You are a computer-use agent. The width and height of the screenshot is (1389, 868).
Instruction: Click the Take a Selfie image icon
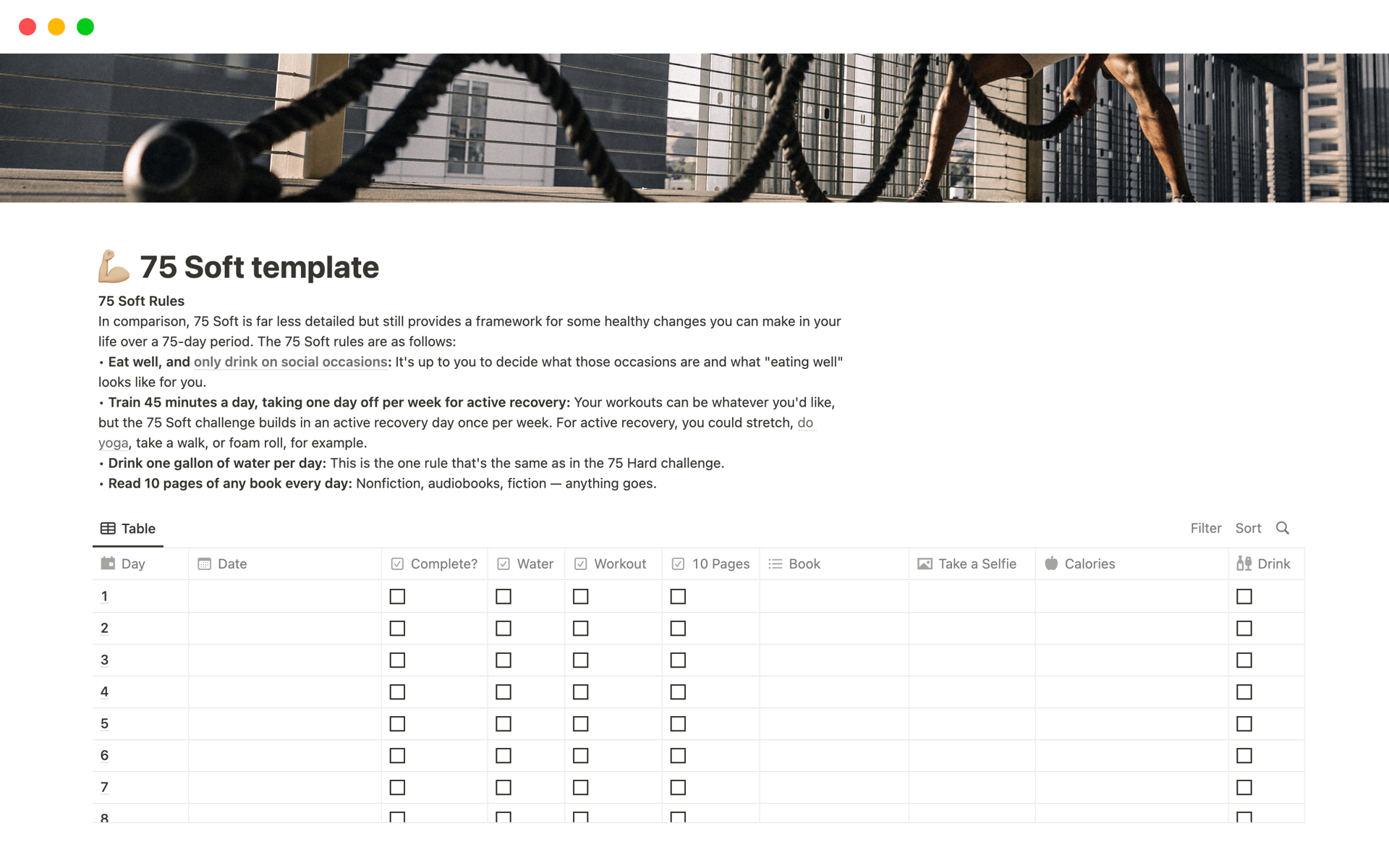click(x=925, y=563)
